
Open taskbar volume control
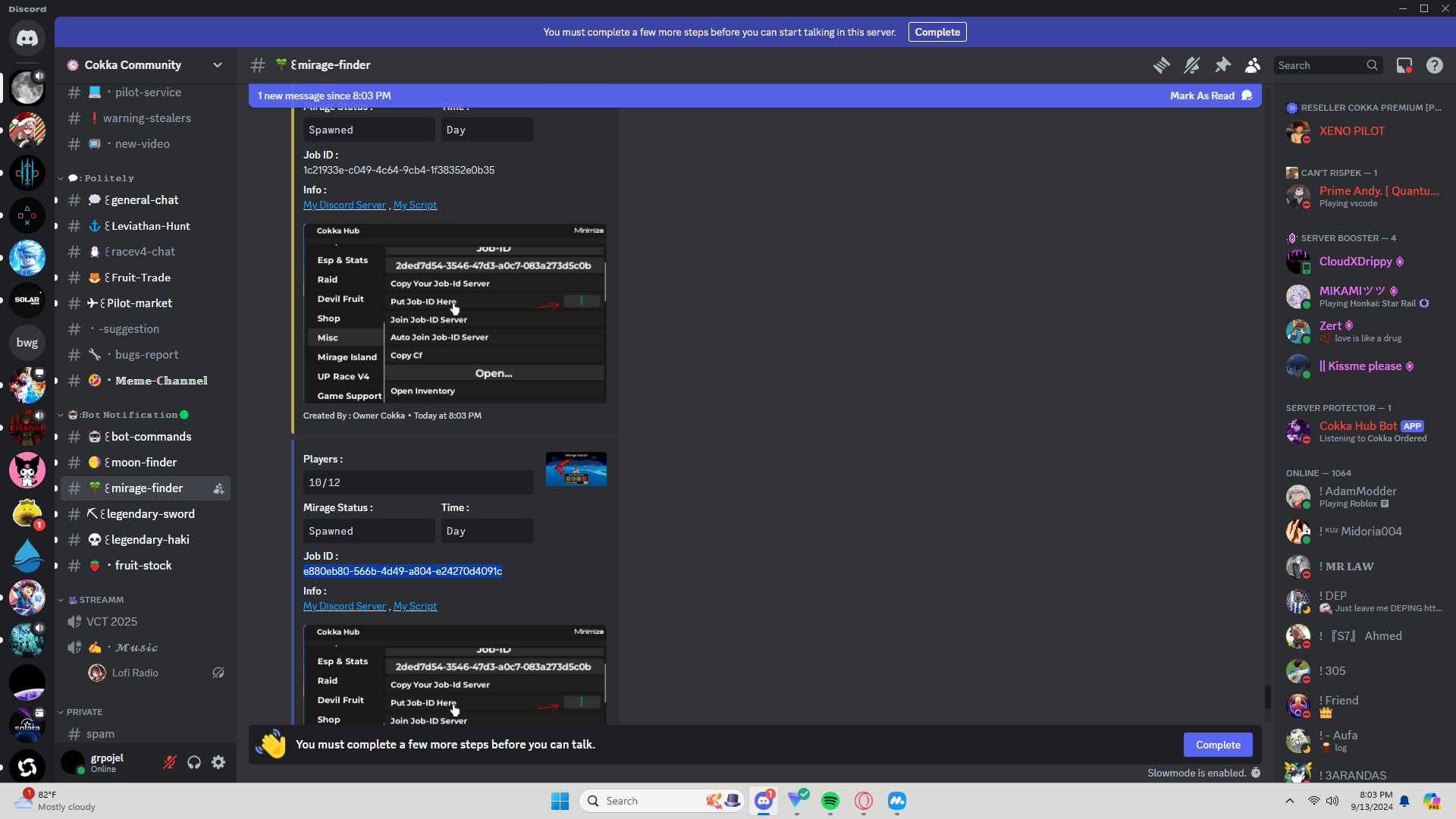(1332, 801)
